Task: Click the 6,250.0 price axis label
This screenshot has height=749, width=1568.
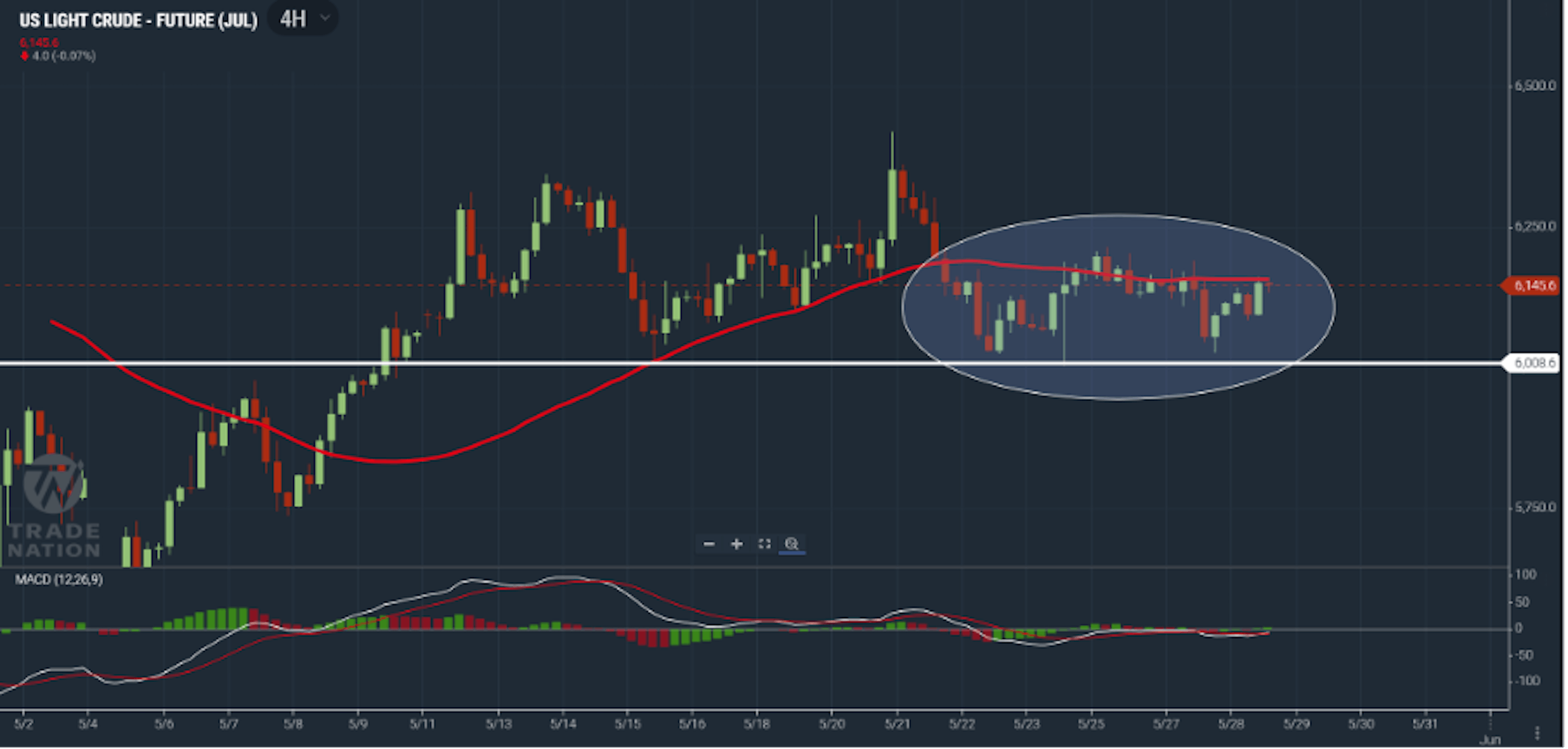Action: click(1535, 227)
